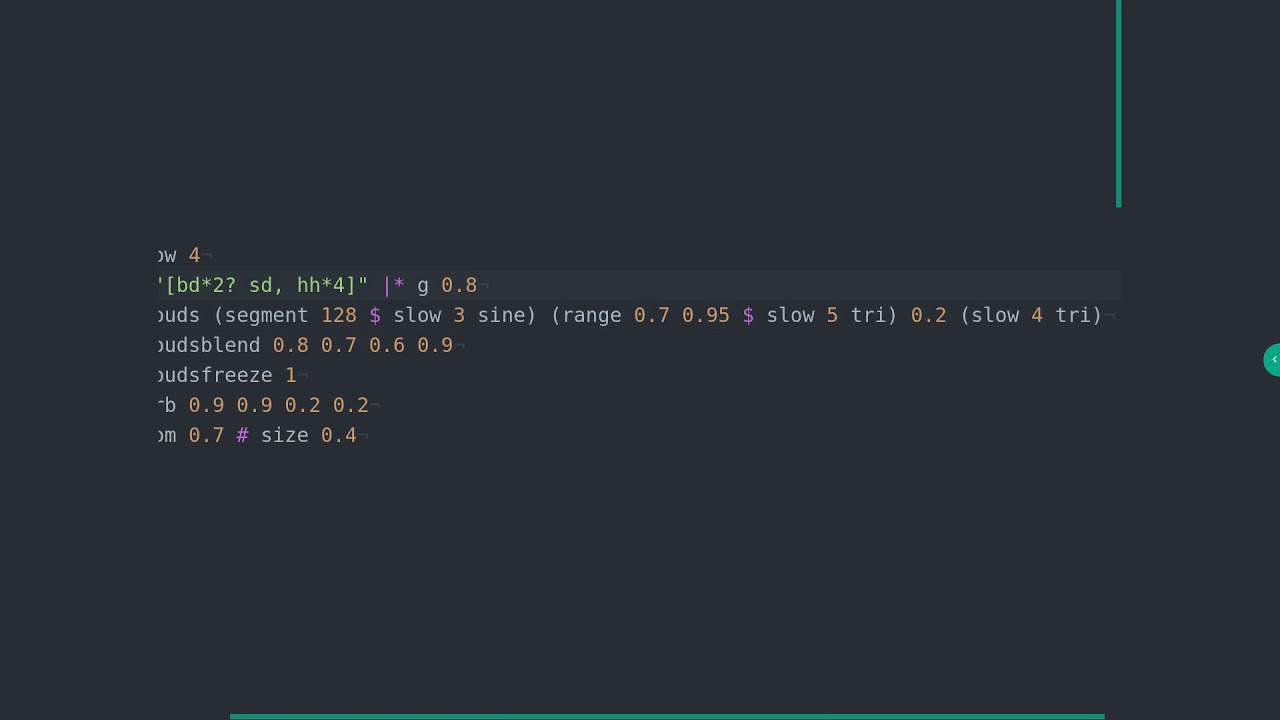
Task: Click the size value 0.4
Action: (x=339, y=435)
